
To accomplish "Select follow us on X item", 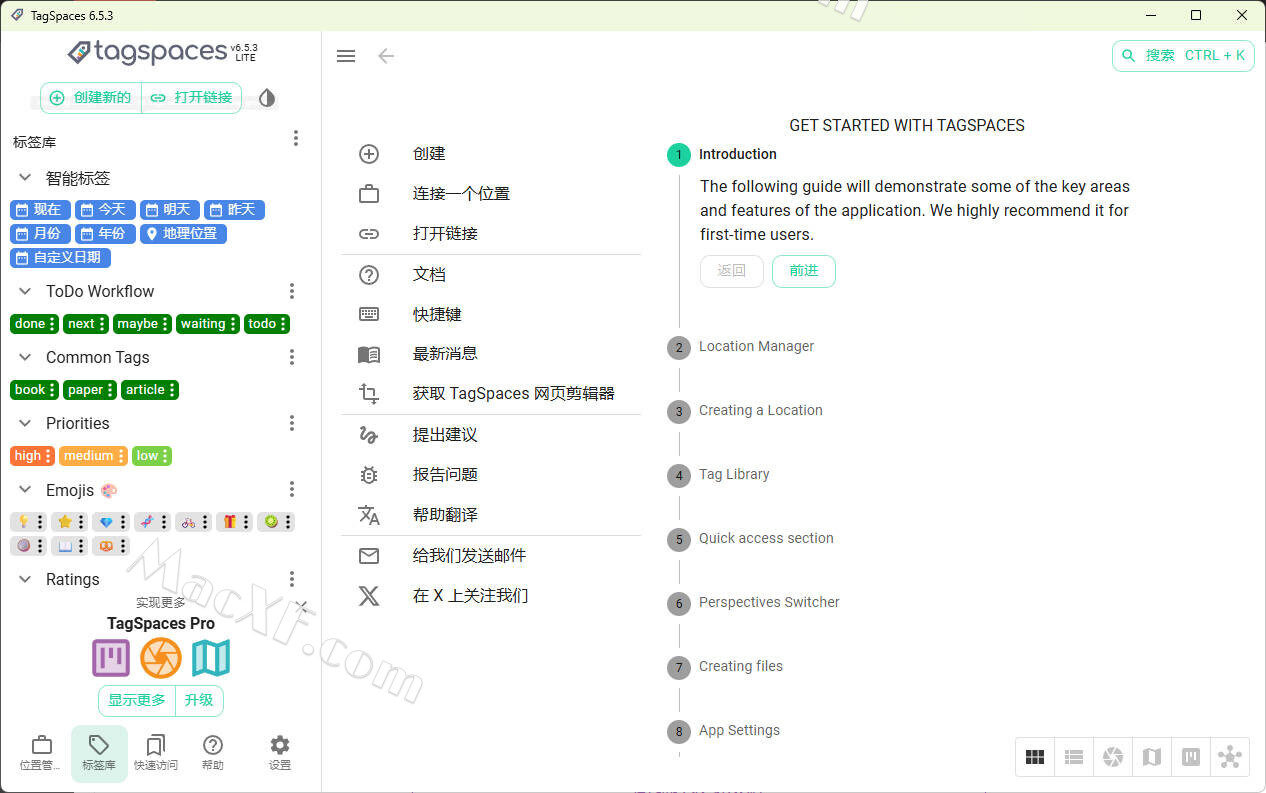I will pos(491,596).
